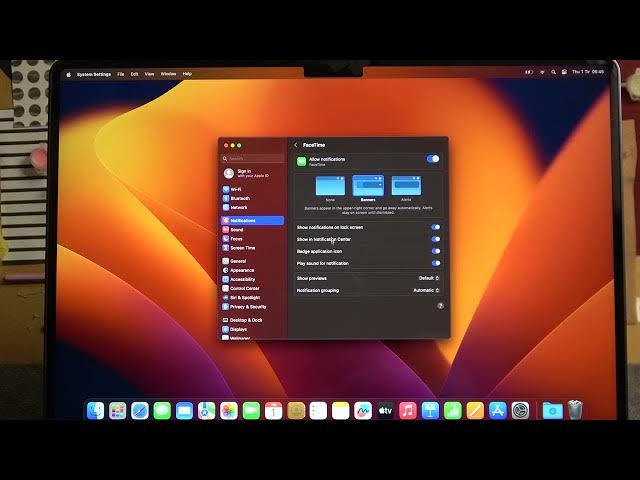Toggle Badge application icon switch
The width and height of the screenshot is (640, 480).
(436, 251)
